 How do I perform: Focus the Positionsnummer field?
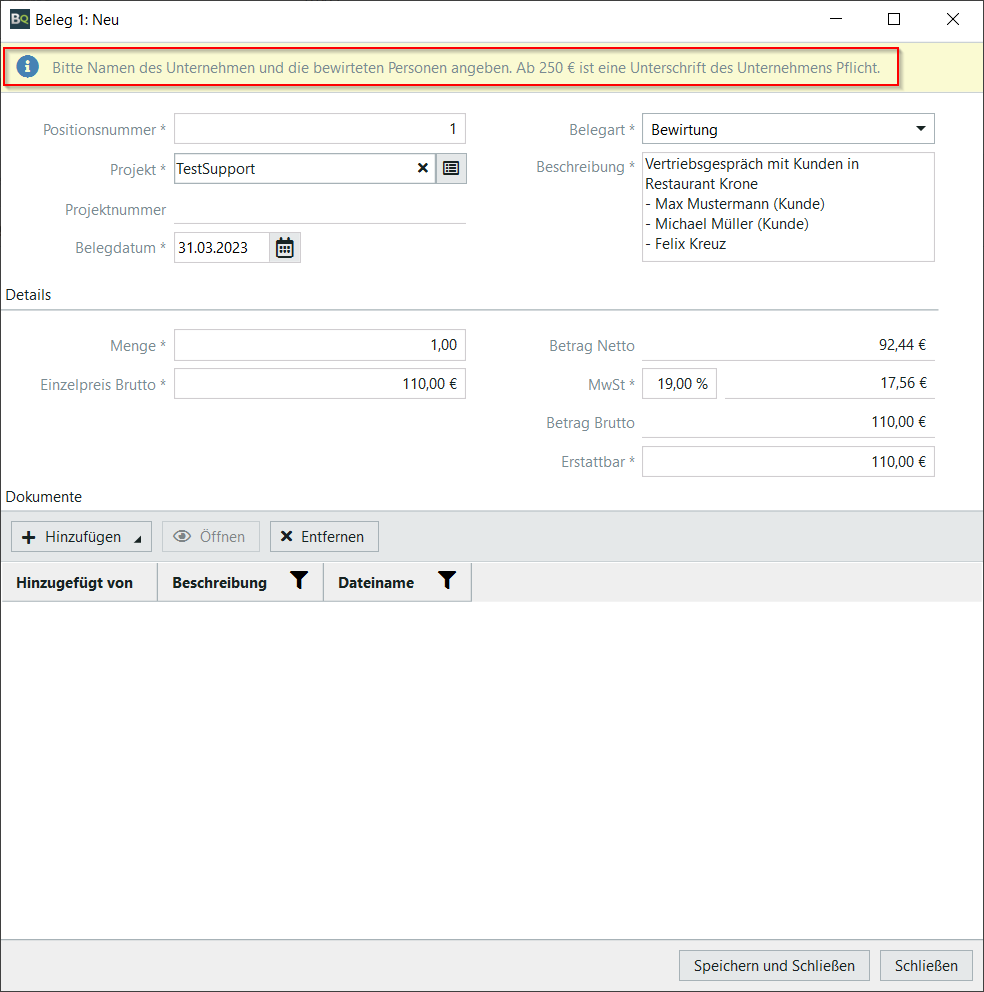[x=319, y=129]
